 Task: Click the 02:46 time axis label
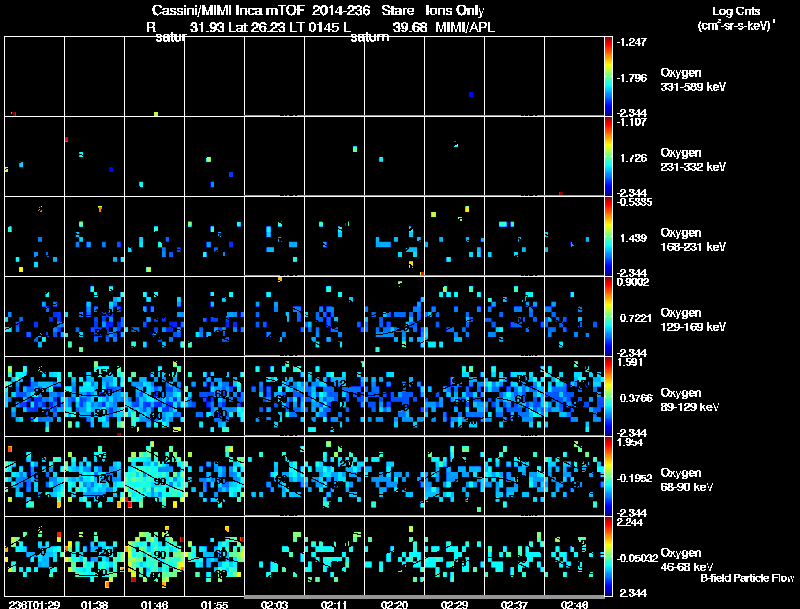(575, 604)
